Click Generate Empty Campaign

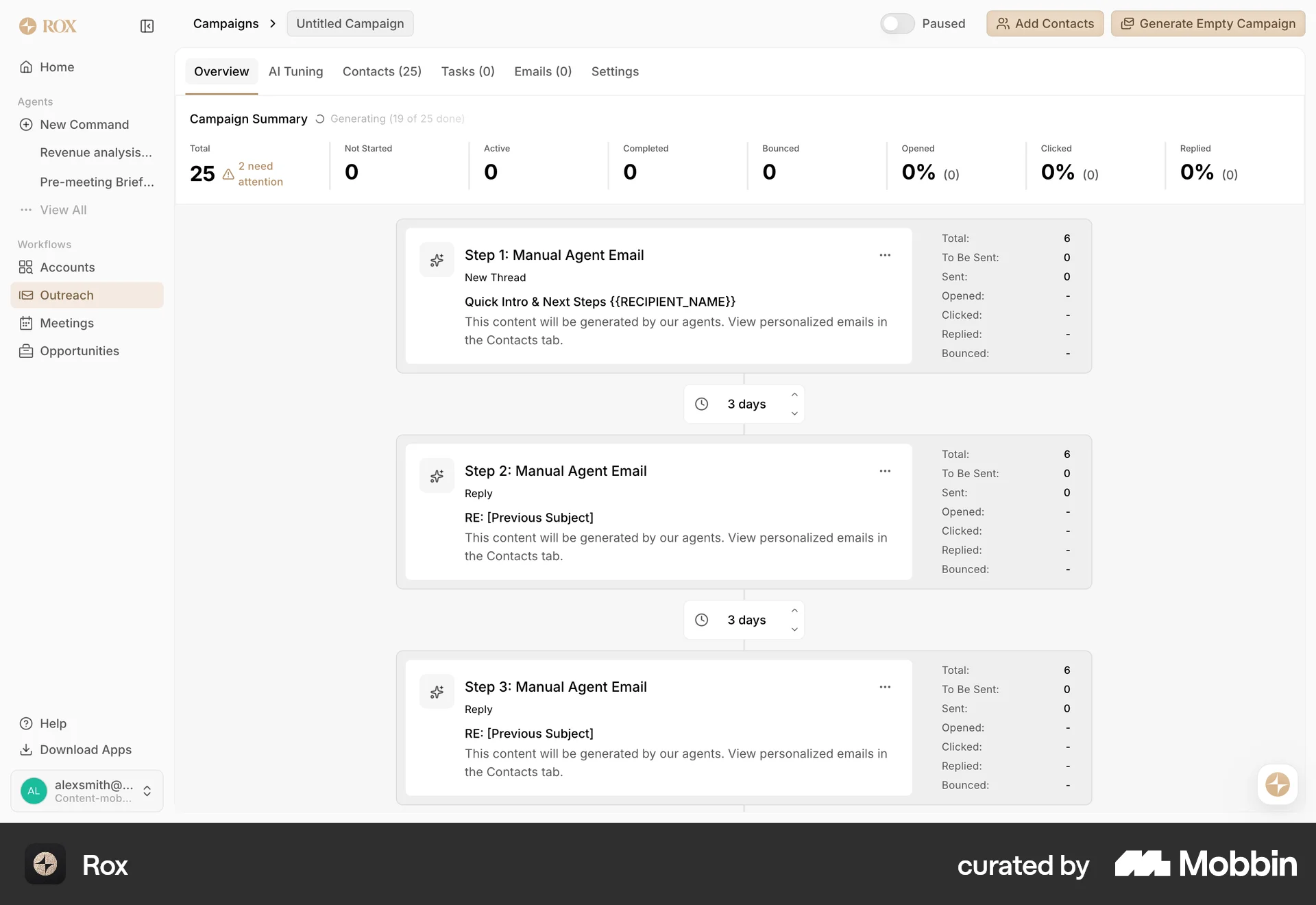[x=1208, y=23]
